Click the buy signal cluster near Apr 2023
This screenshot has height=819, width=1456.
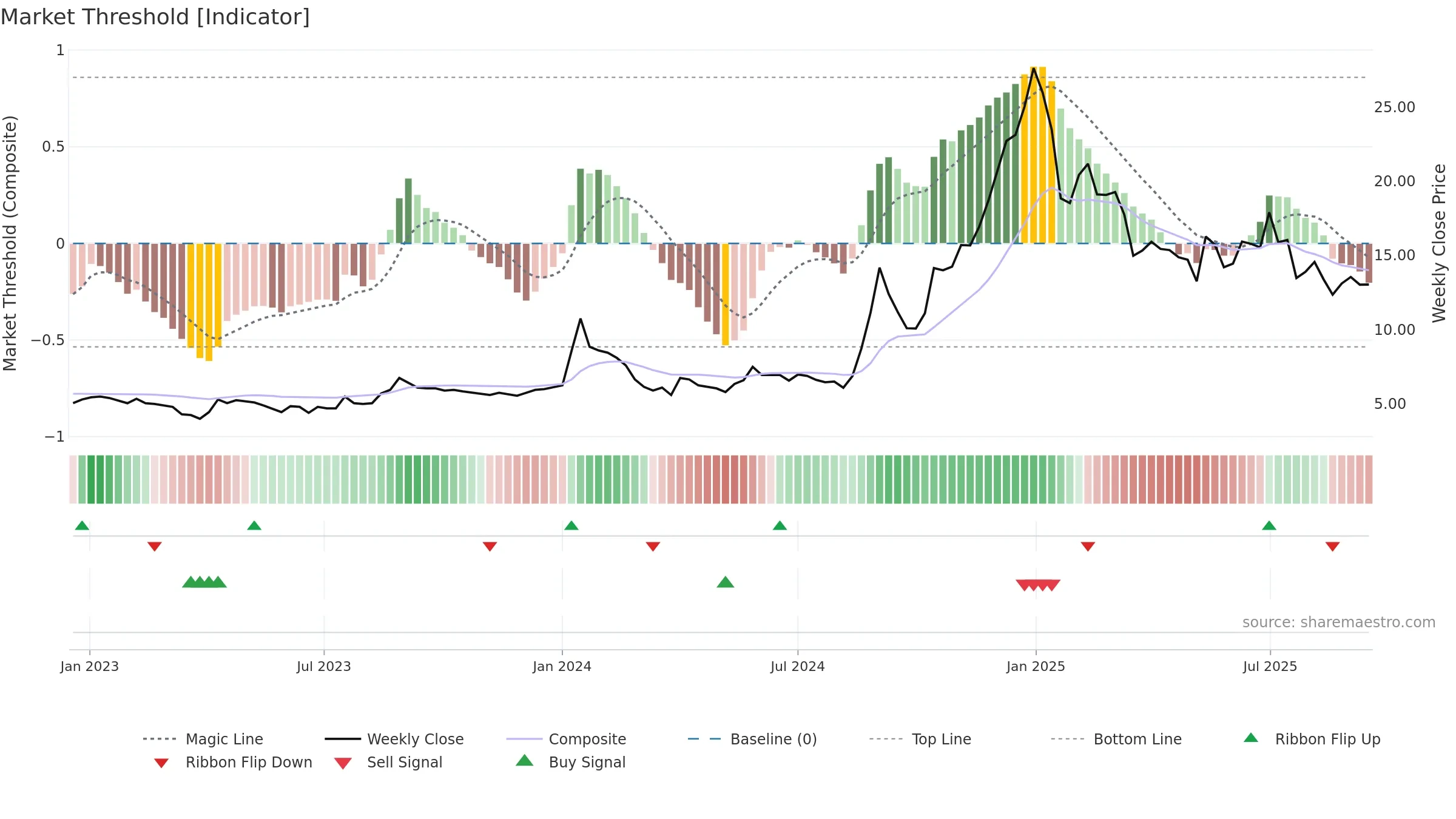(x=204, y=582)
